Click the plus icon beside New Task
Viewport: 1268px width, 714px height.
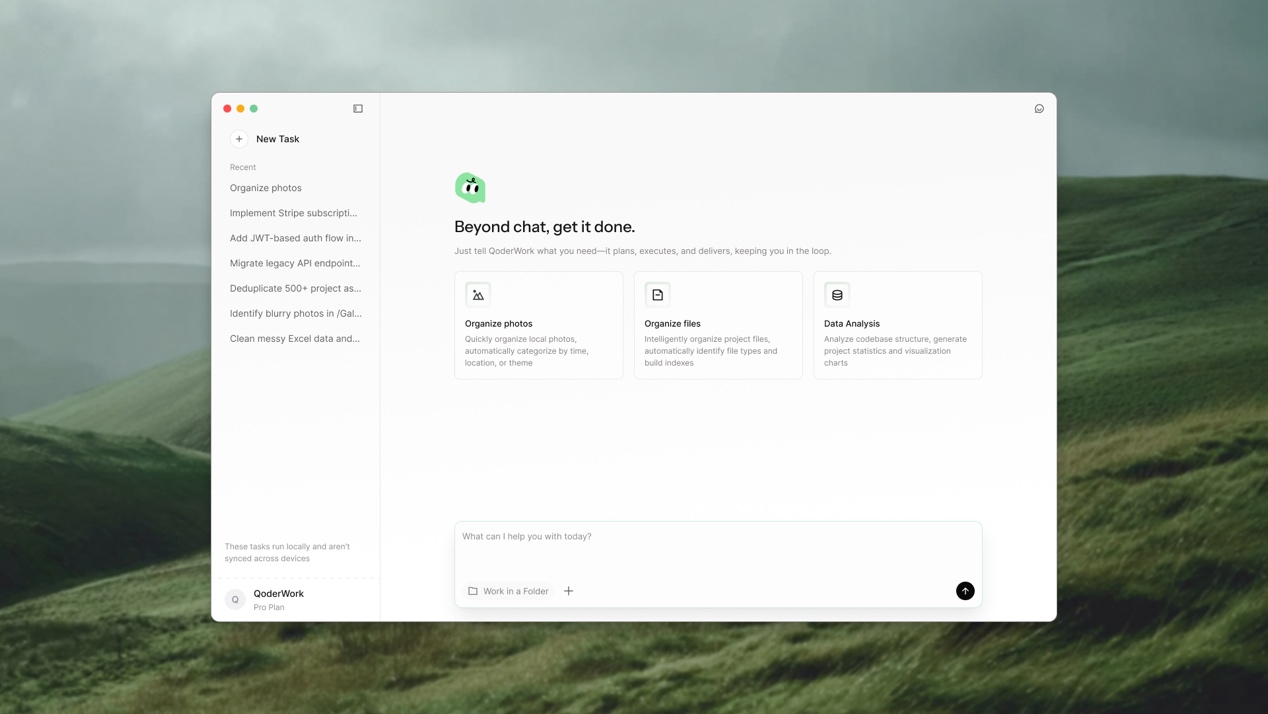pos(239,139)
